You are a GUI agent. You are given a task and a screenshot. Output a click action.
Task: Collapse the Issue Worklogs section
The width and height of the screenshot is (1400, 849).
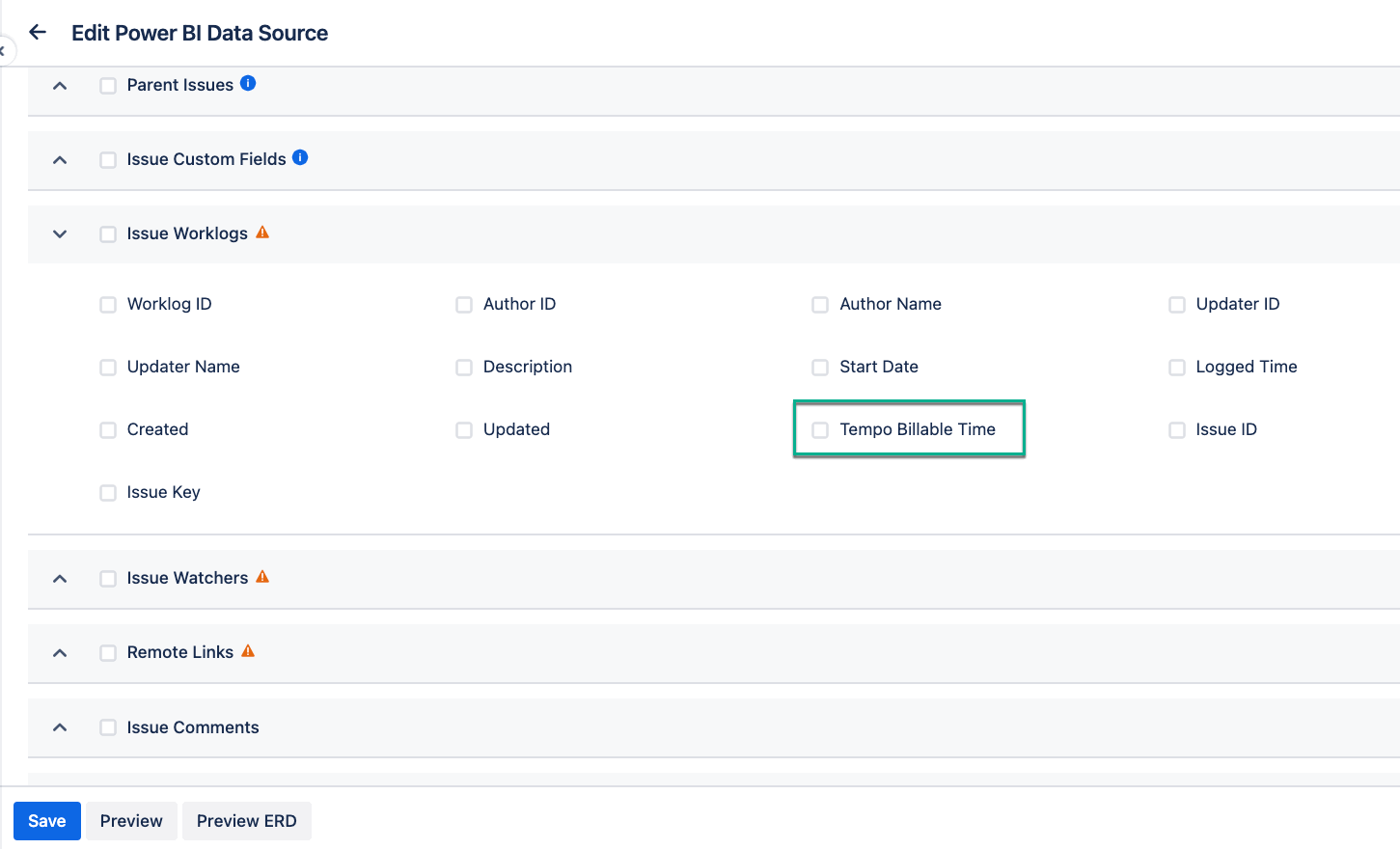[59, 233]
